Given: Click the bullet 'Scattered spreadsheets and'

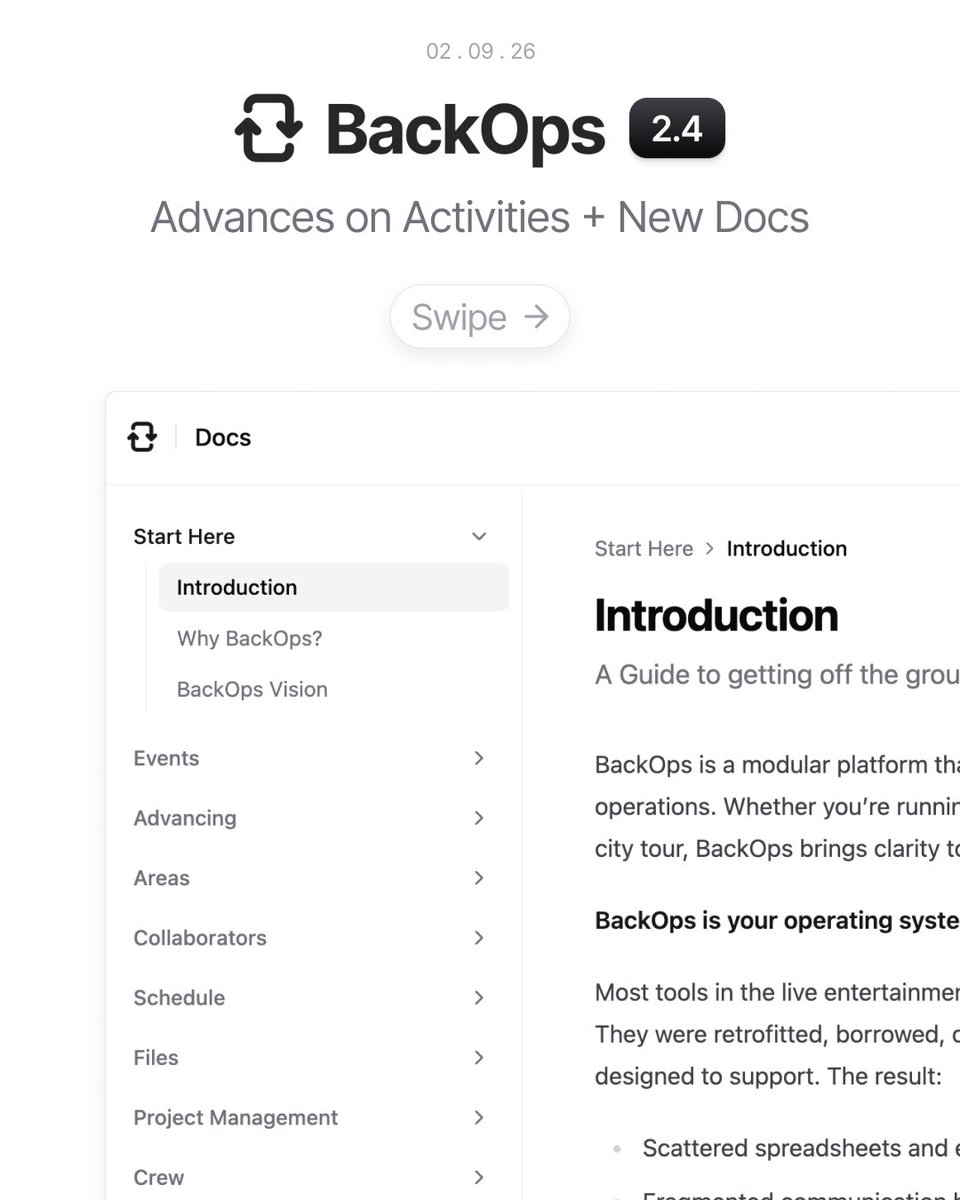Looking at the screenshot, I should 801,1148.
